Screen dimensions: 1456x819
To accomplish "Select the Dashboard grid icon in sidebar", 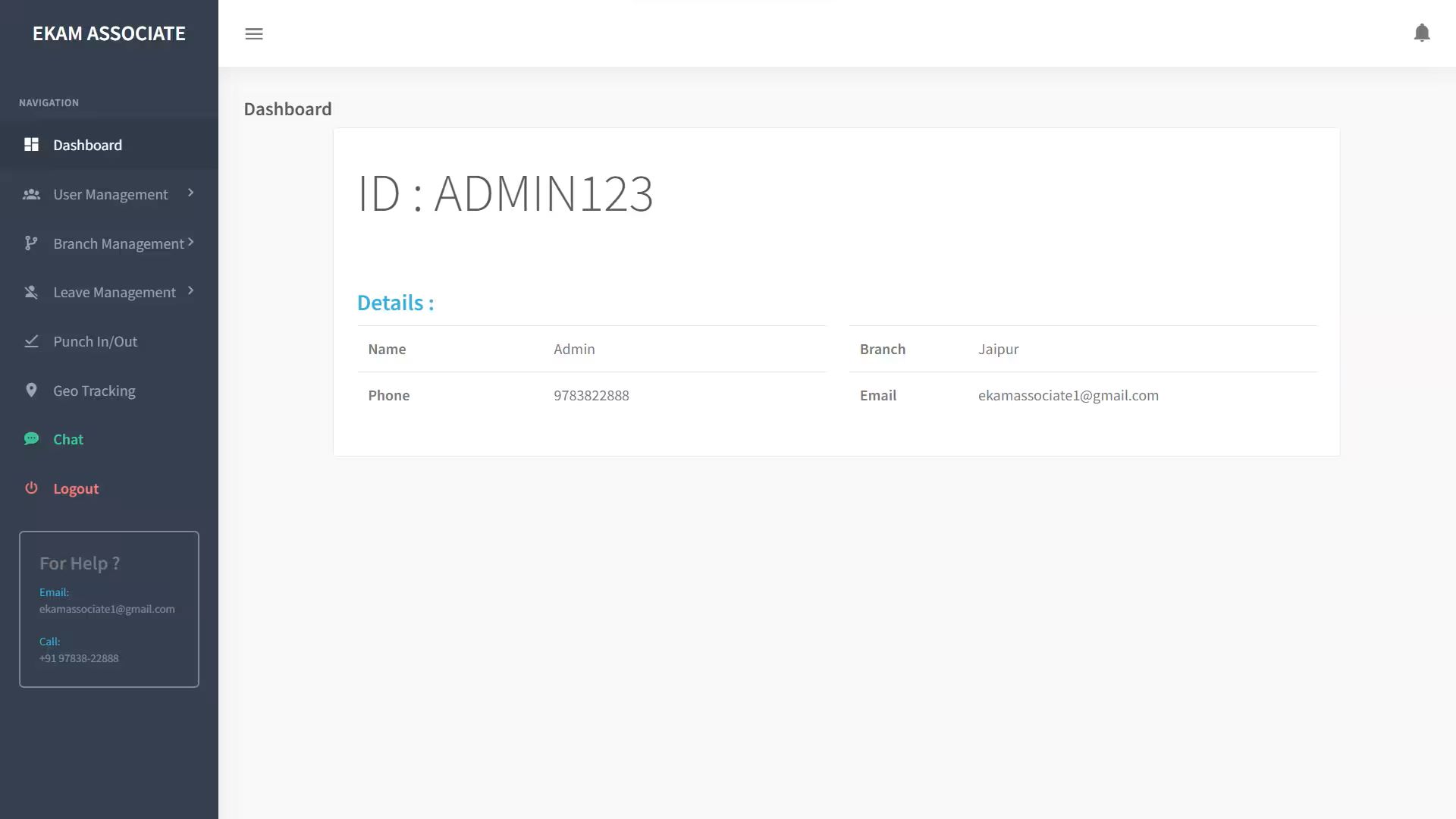I will [x=31, y=144].
